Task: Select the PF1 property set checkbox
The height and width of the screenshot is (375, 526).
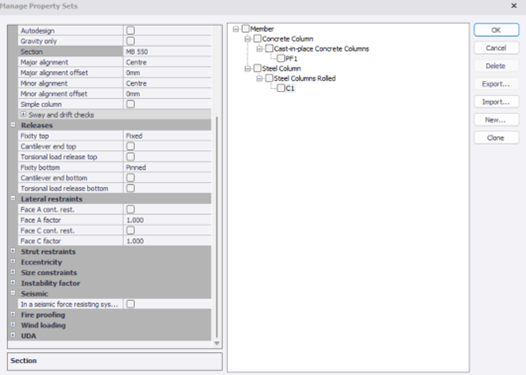Action: tap(281, 58)
